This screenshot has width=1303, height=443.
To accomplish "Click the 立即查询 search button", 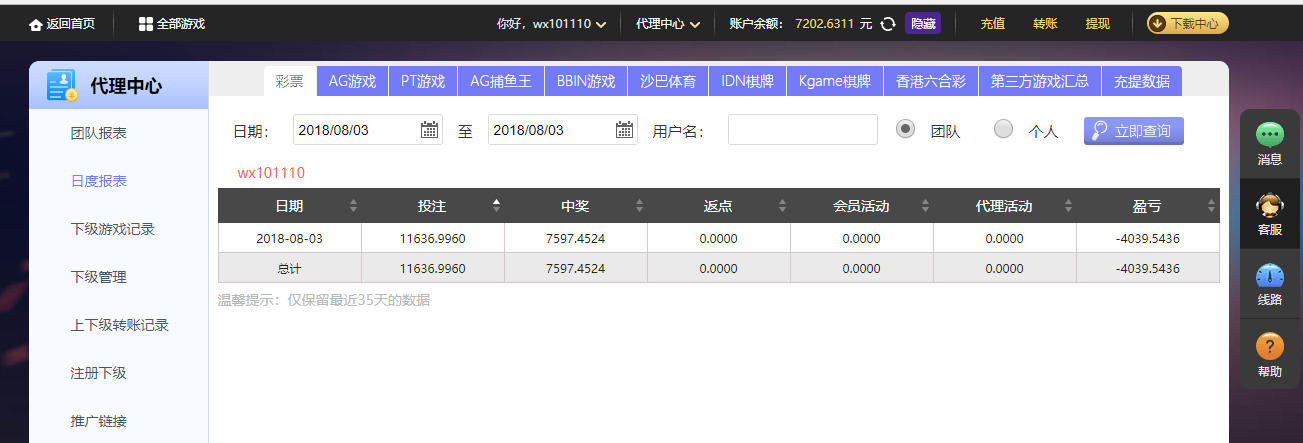I will point(1134,130).
